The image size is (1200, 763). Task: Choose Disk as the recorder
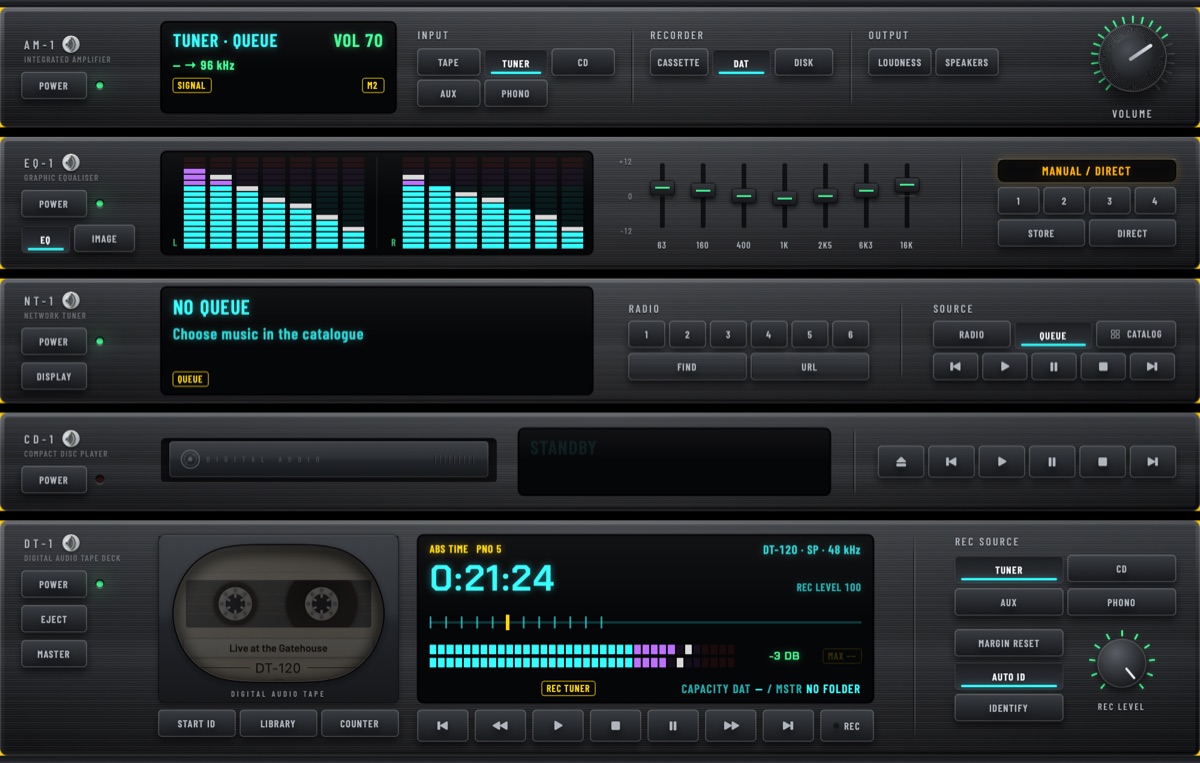pyautogui.click(x=804, y=62)
